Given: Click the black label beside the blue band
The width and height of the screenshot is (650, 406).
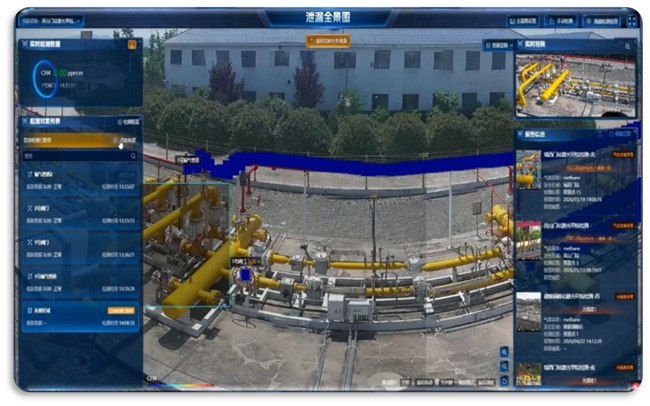Looking at the screenshot, I should pyautogui.click(x=188, y=160).
